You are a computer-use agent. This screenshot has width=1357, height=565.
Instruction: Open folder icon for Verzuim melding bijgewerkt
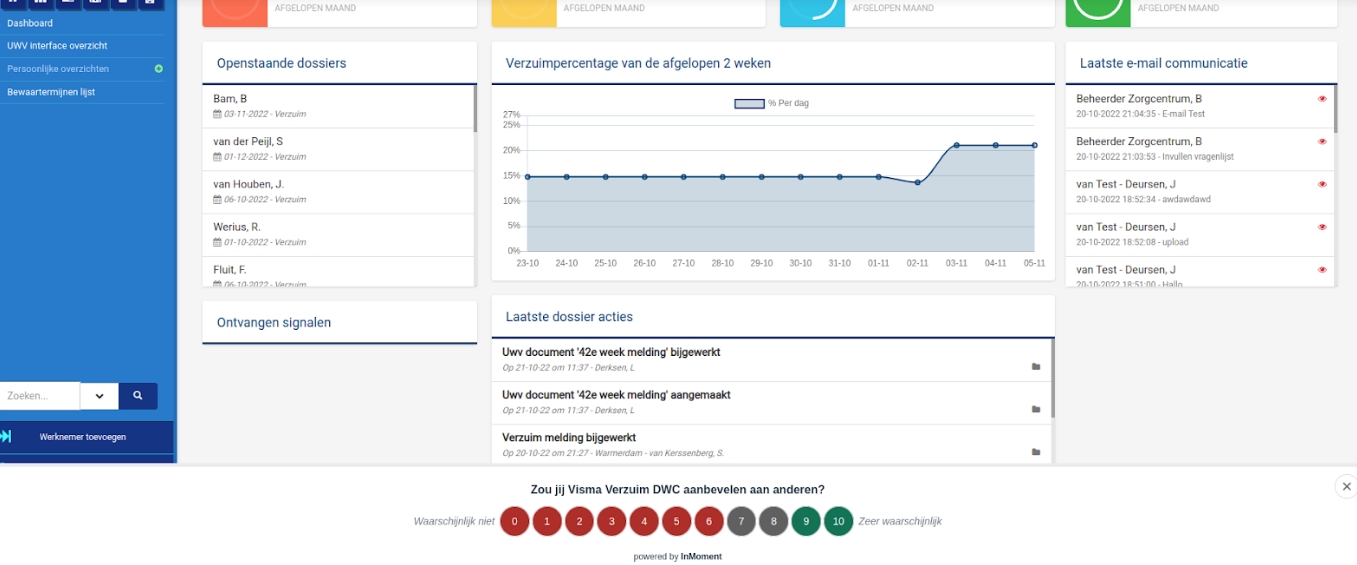1036,453
